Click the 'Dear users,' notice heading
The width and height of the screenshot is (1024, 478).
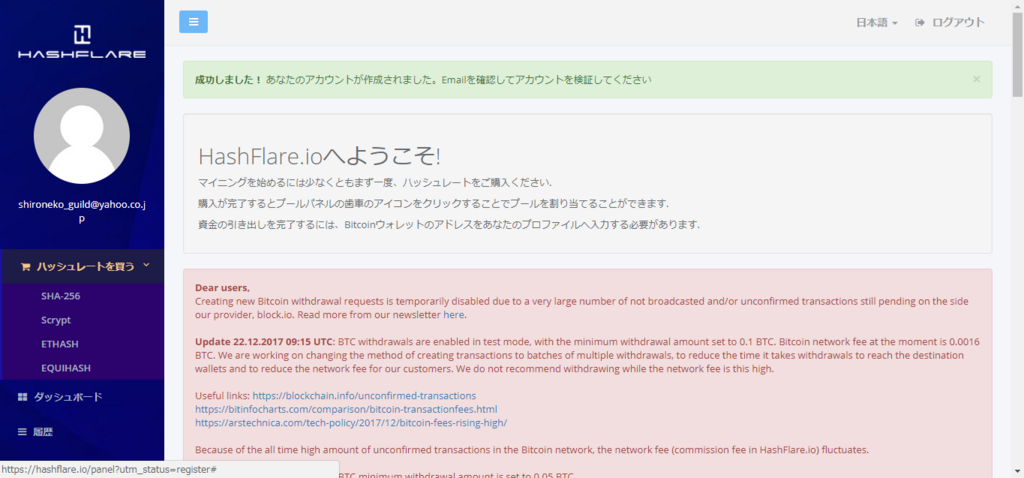pyautogui.click(x=222, y=287)
